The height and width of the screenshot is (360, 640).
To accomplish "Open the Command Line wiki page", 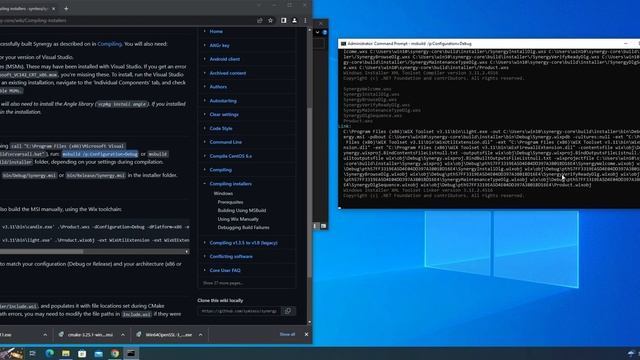I will coord(226,142).
